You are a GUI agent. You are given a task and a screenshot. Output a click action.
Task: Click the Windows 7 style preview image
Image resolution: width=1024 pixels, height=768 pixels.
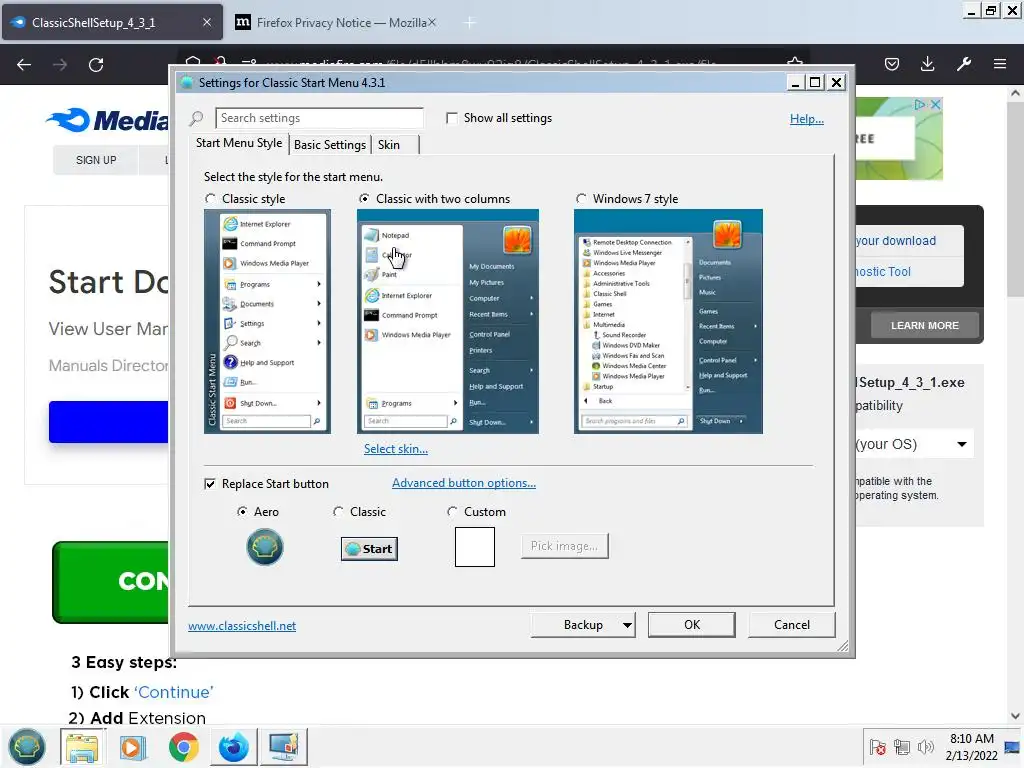[x=668, y=321]
